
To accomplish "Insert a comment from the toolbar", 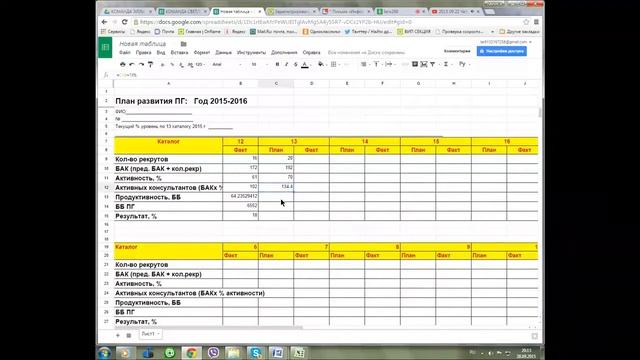I will coord(415,64).
